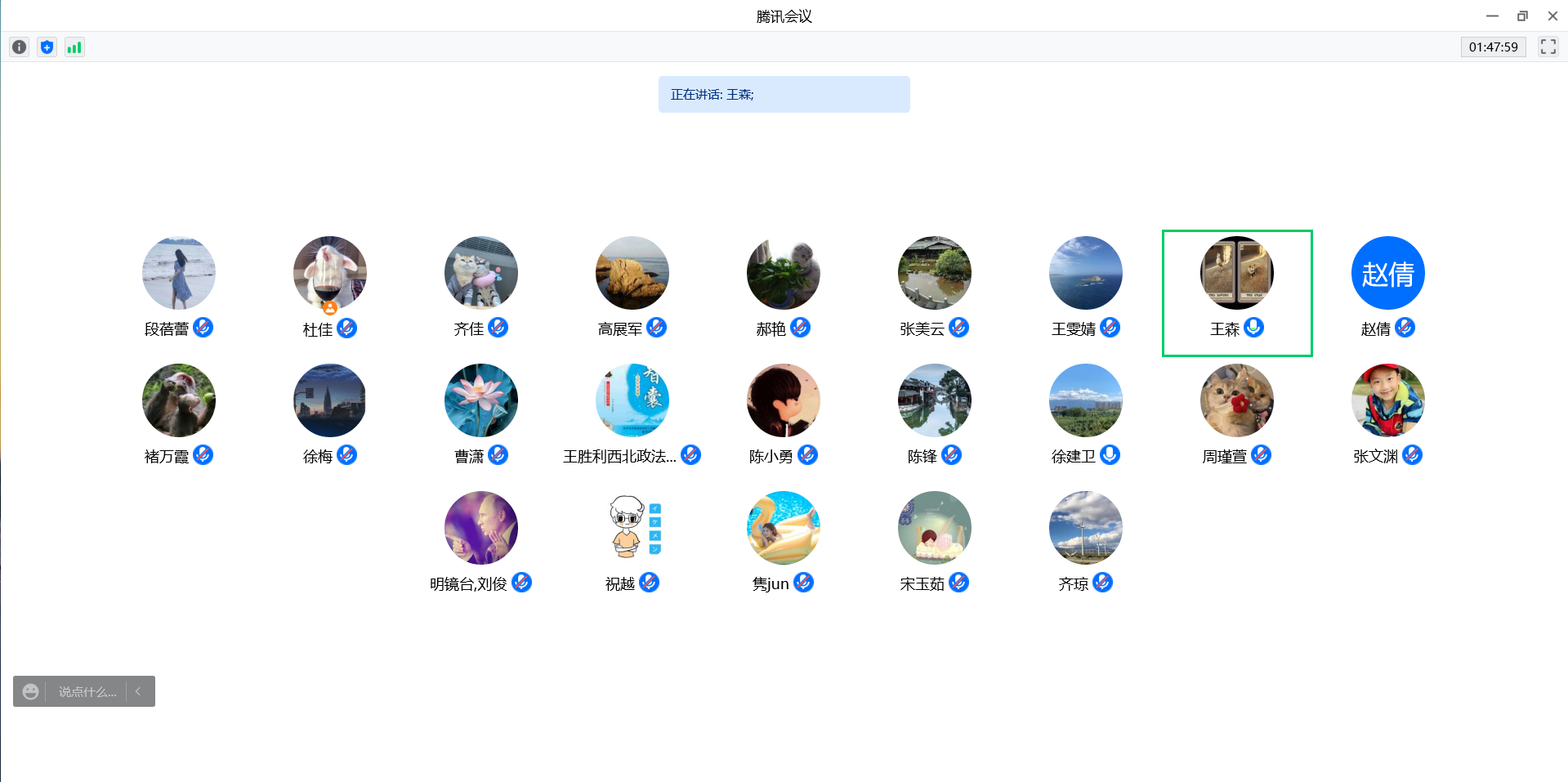
Task: Toggle the mute status icon for 杜佳
Action: (346, 328)
